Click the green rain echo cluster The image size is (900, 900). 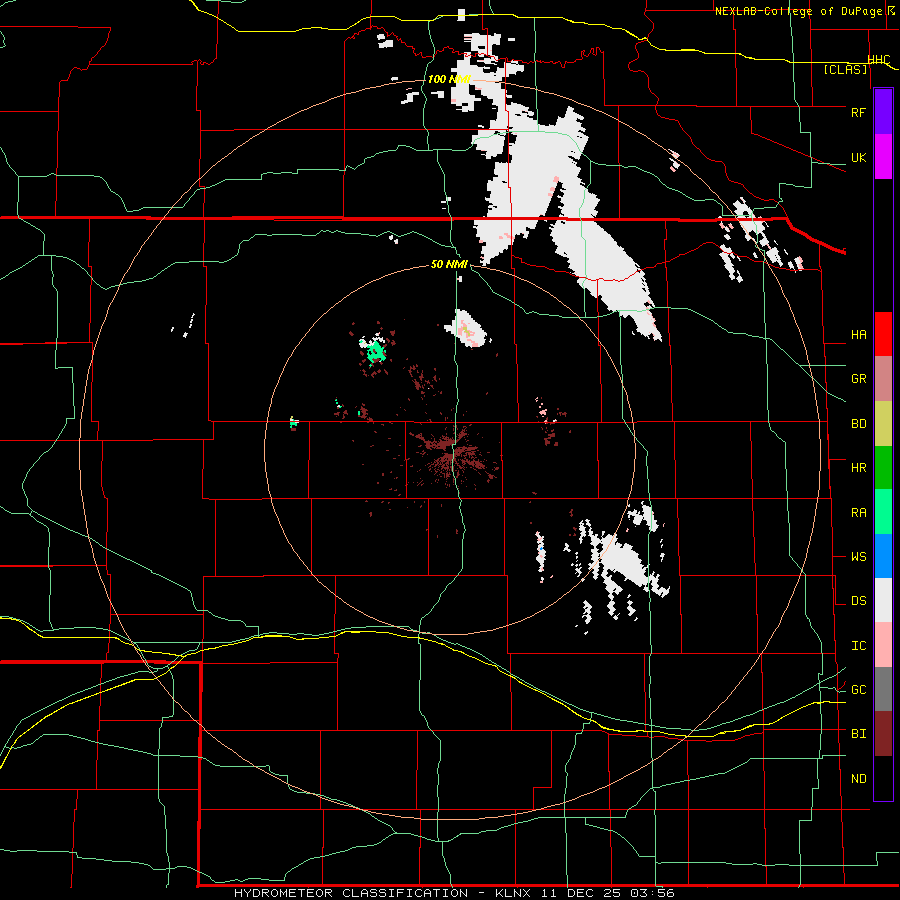click(375, 350)
